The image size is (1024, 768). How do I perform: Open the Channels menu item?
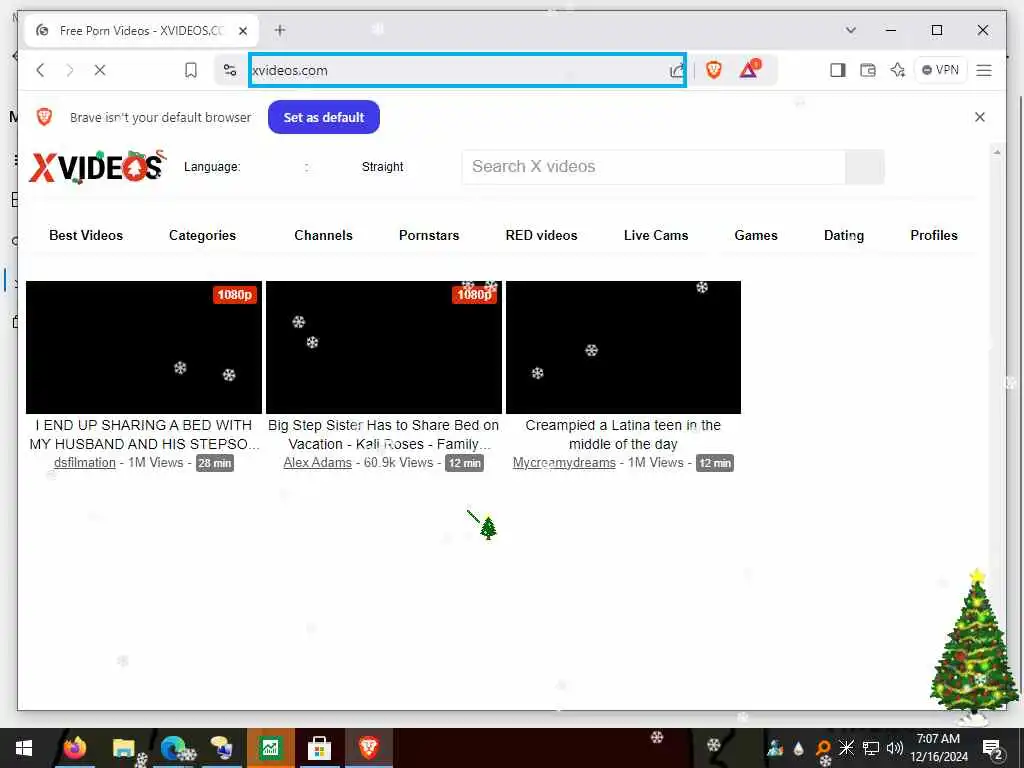coord(323,235)
